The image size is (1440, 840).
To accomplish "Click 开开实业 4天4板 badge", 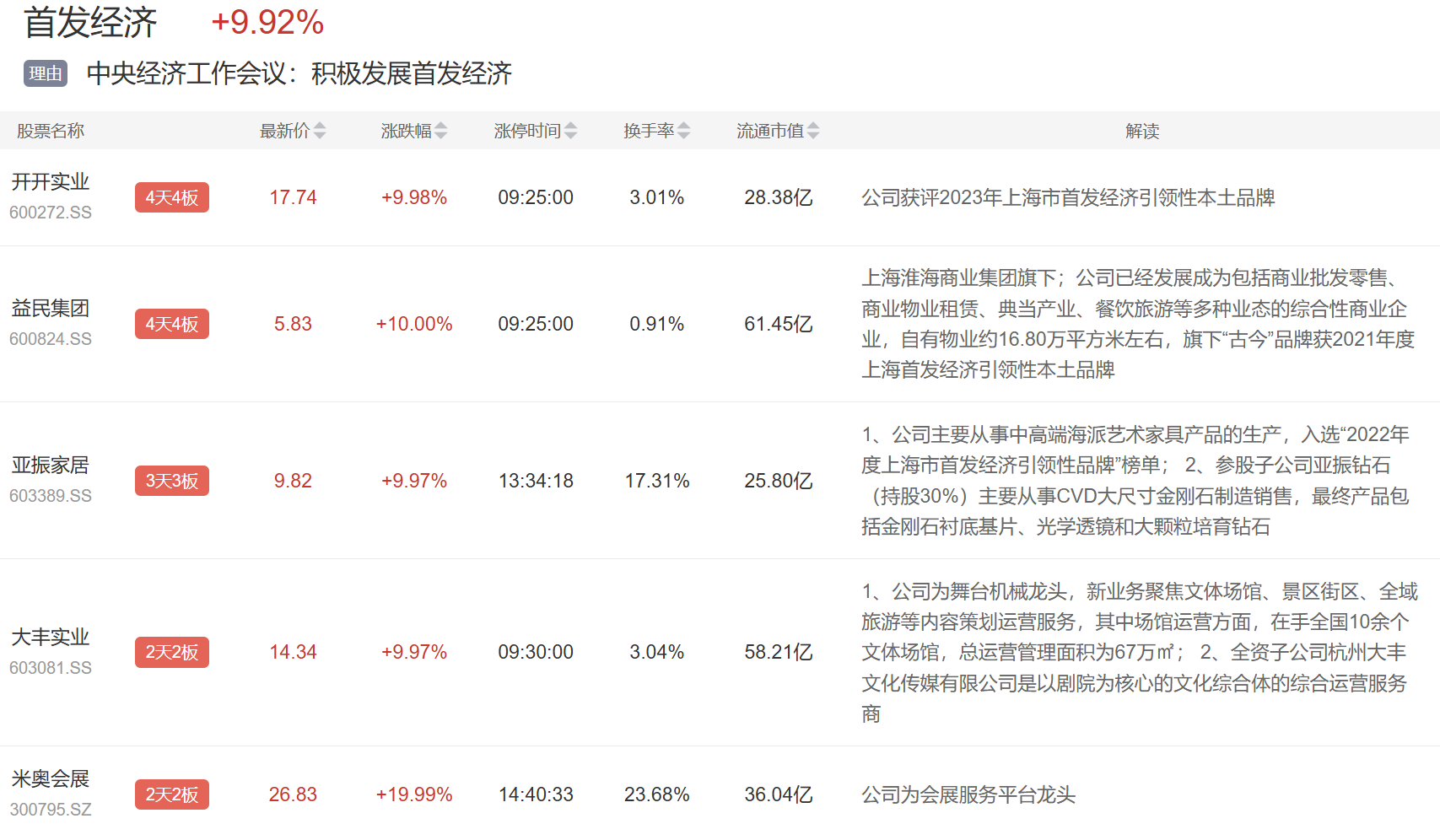I will (172, 197).
